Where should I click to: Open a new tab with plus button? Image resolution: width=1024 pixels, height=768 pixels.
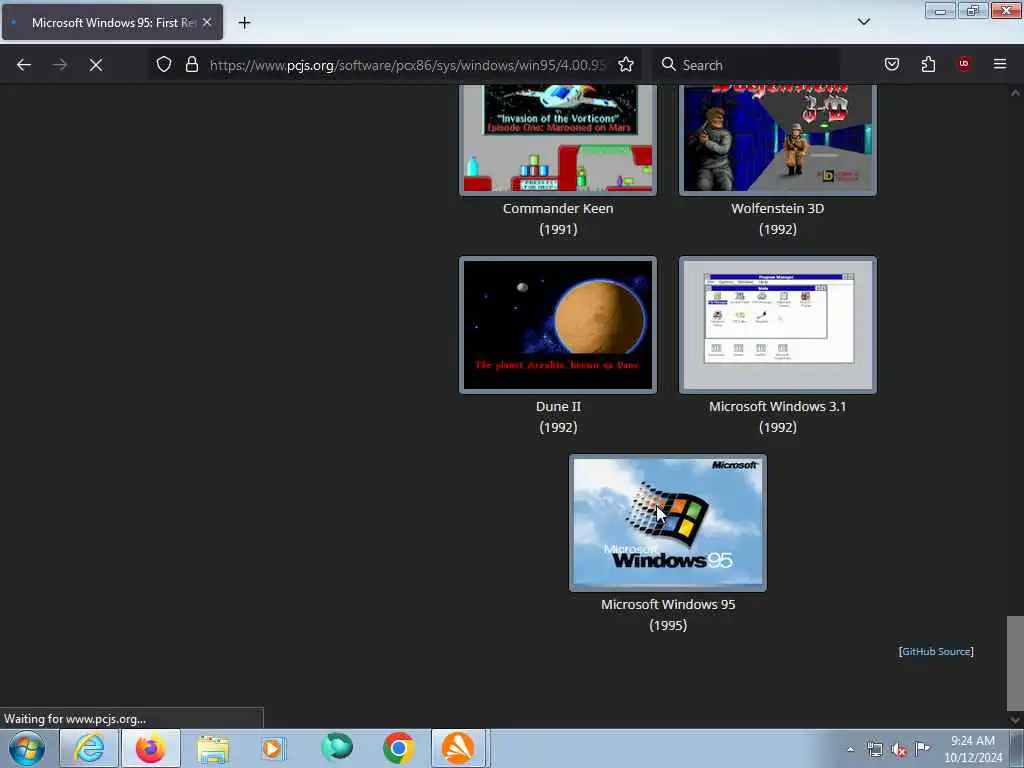[244, 23]
